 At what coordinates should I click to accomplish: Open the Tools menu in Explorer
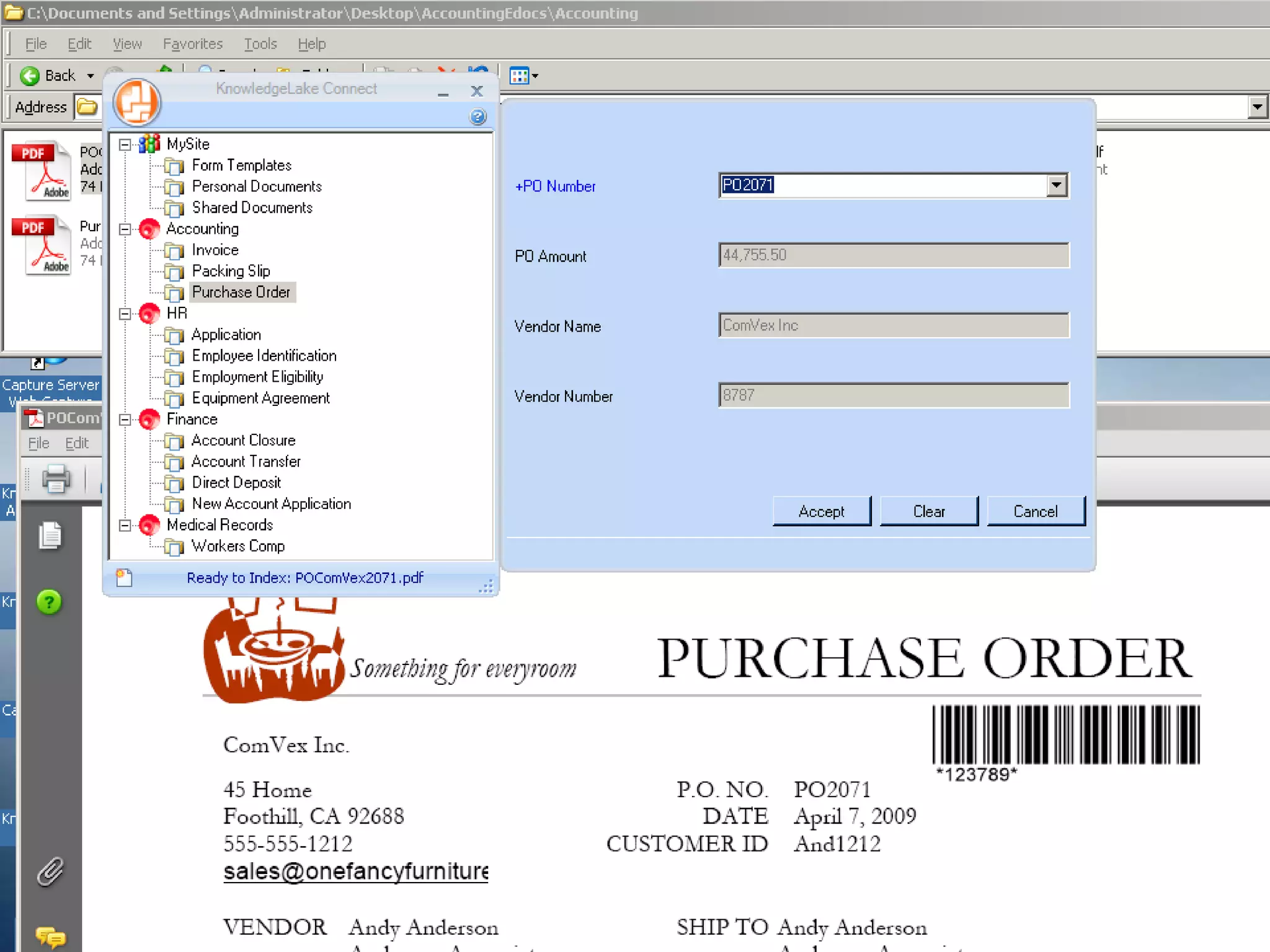(x=260, y=44)
